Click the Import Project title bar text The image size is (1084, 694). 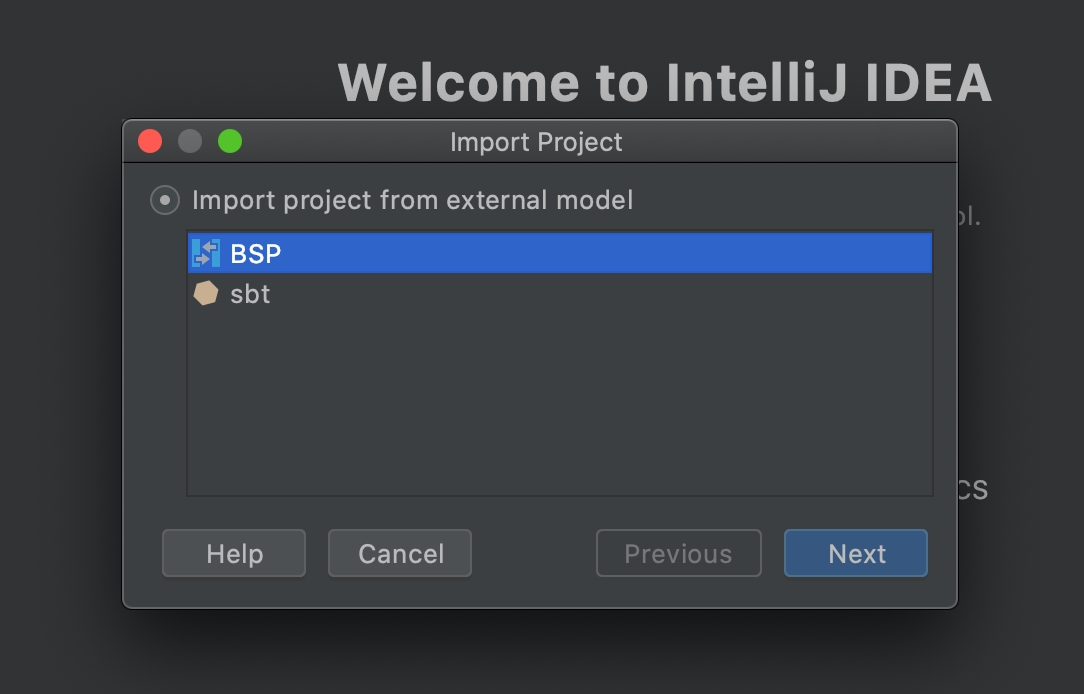tap(536, 142)
